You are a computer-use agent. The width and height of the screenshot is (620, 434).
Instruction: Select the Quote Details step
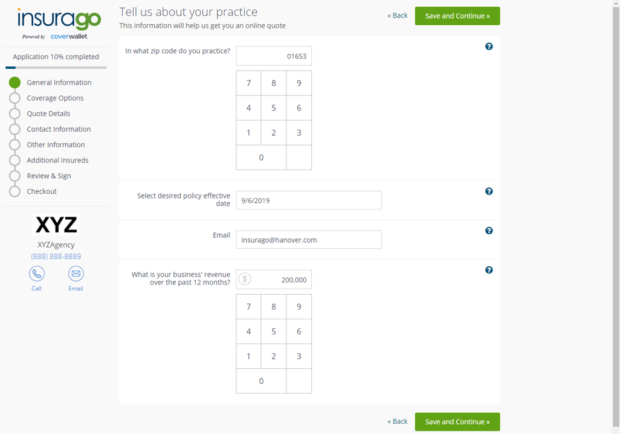pyautogui.click(x=48, y=113)
